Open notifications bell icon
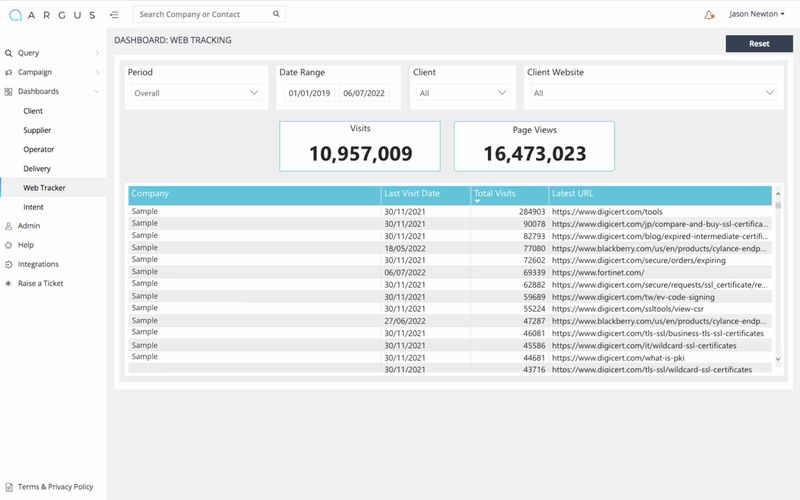The width and height of the screenshot is (800, 500). pyautogui.click(x=709, y=15)
